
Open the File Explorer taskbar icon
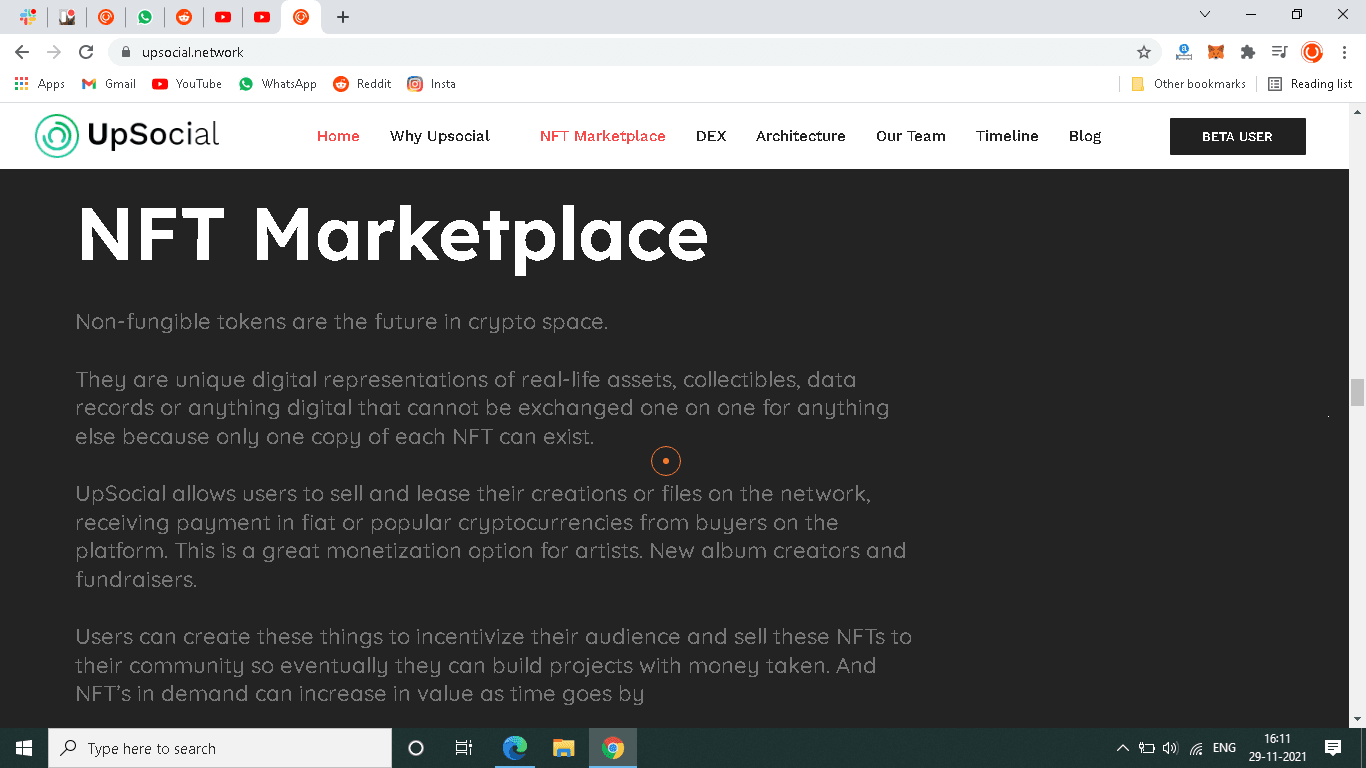[564, 748]
